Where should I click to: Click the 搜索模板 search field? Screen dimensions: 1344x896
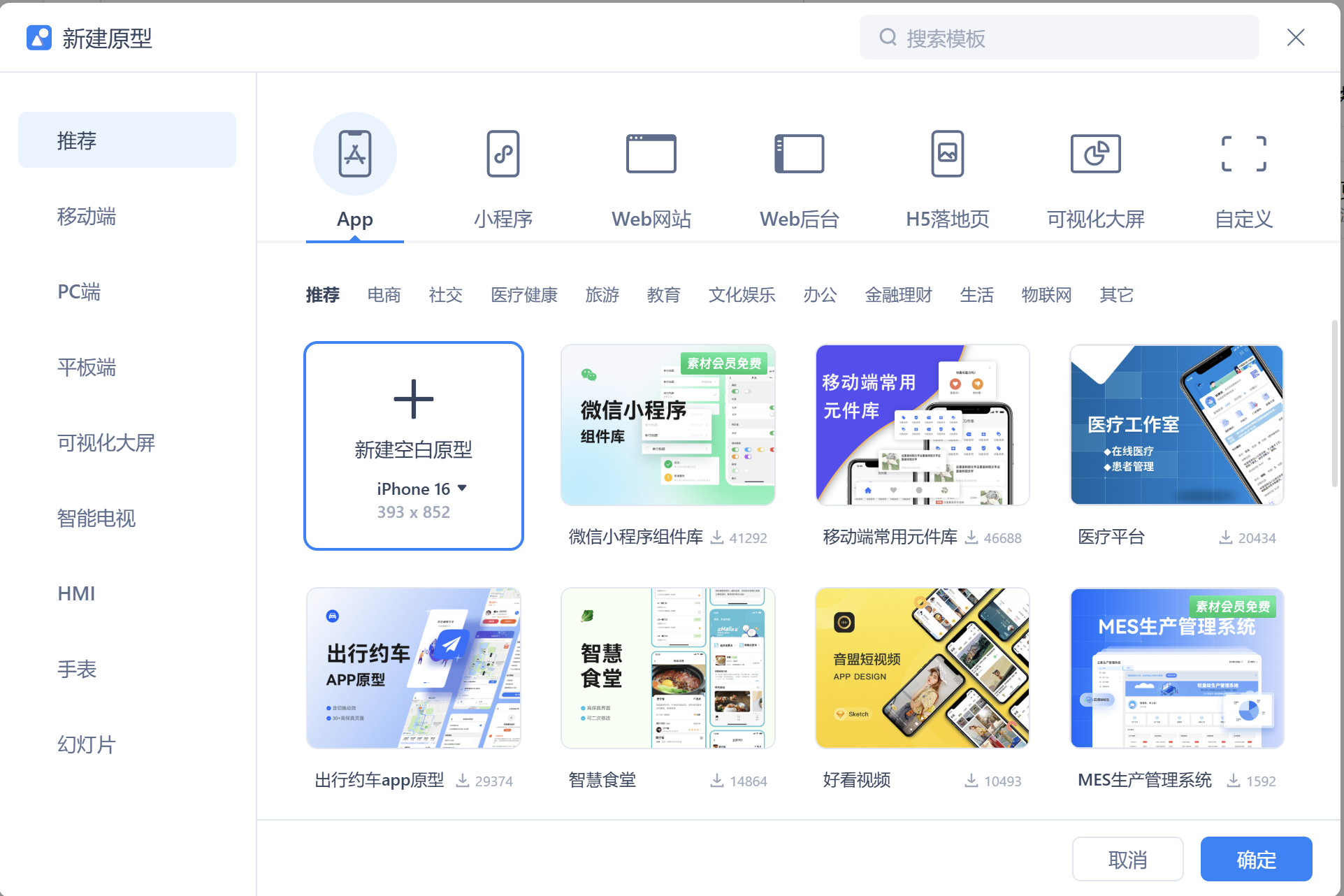[x=1059, y=38]
